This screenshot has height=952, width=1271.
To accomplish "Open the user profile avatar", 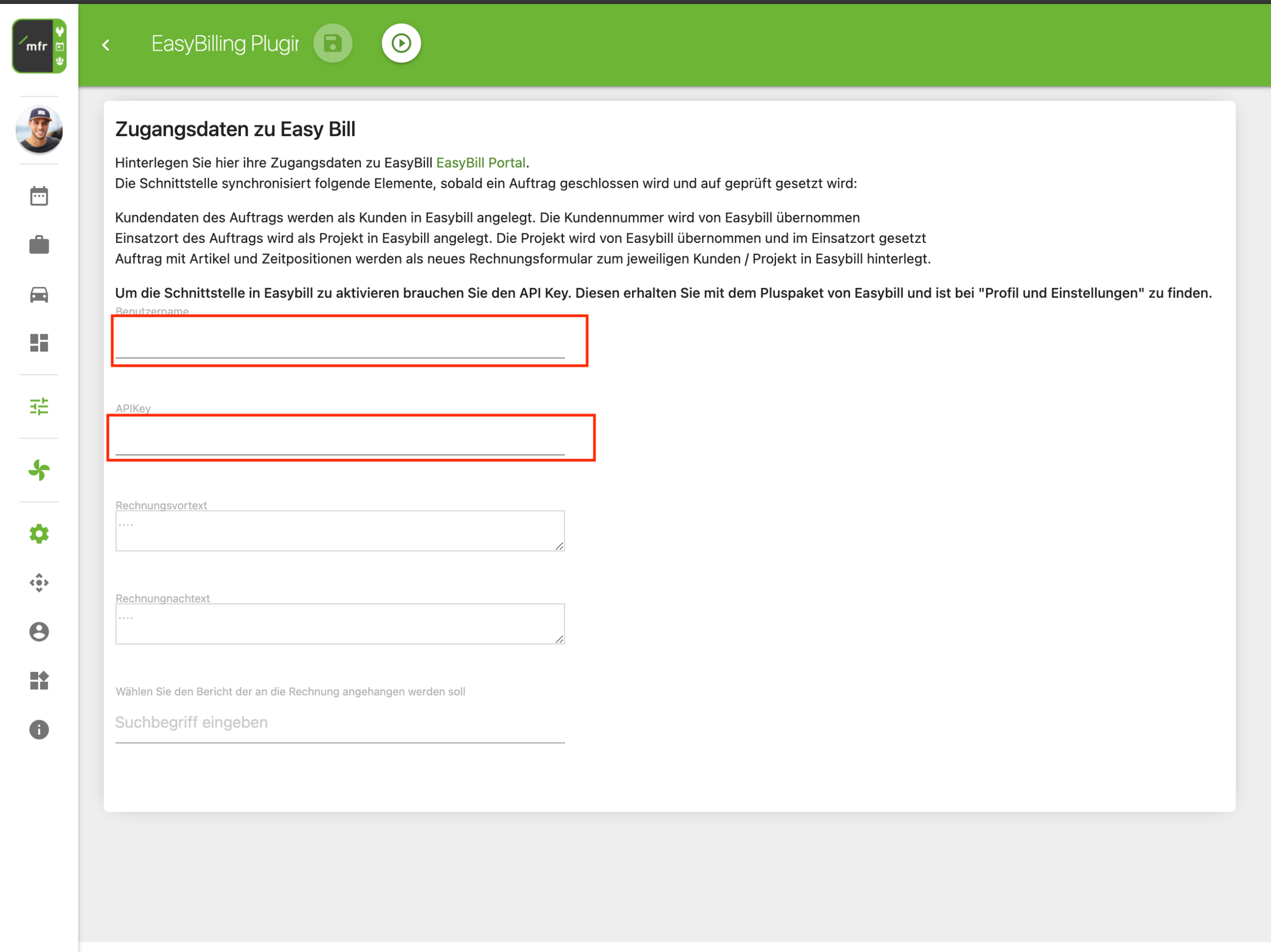I will click(x=39, y=129).
